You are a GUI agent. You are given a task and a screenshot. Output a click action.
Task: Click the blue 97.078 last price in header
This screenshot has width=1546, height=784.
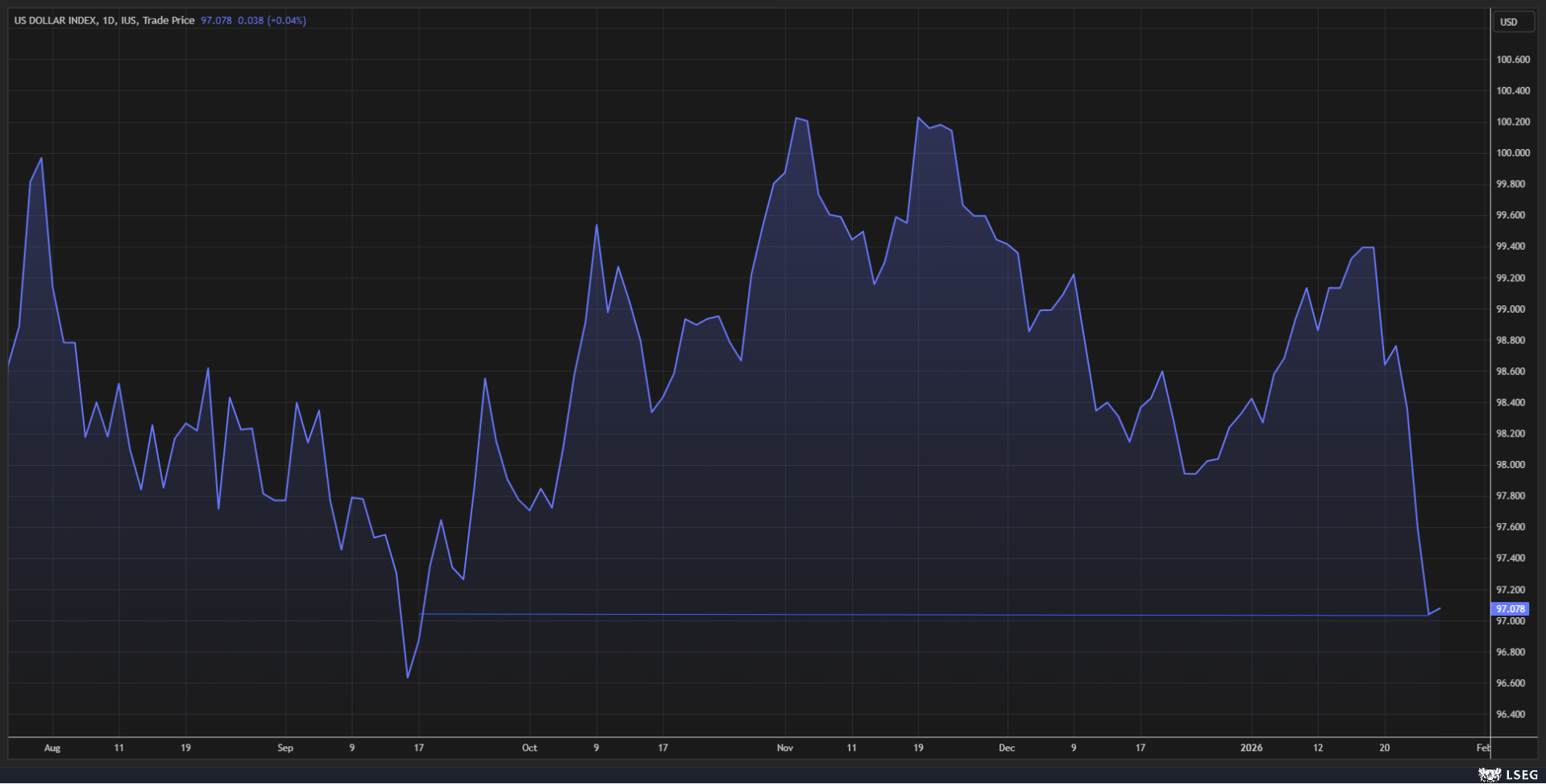click(216, 20)
